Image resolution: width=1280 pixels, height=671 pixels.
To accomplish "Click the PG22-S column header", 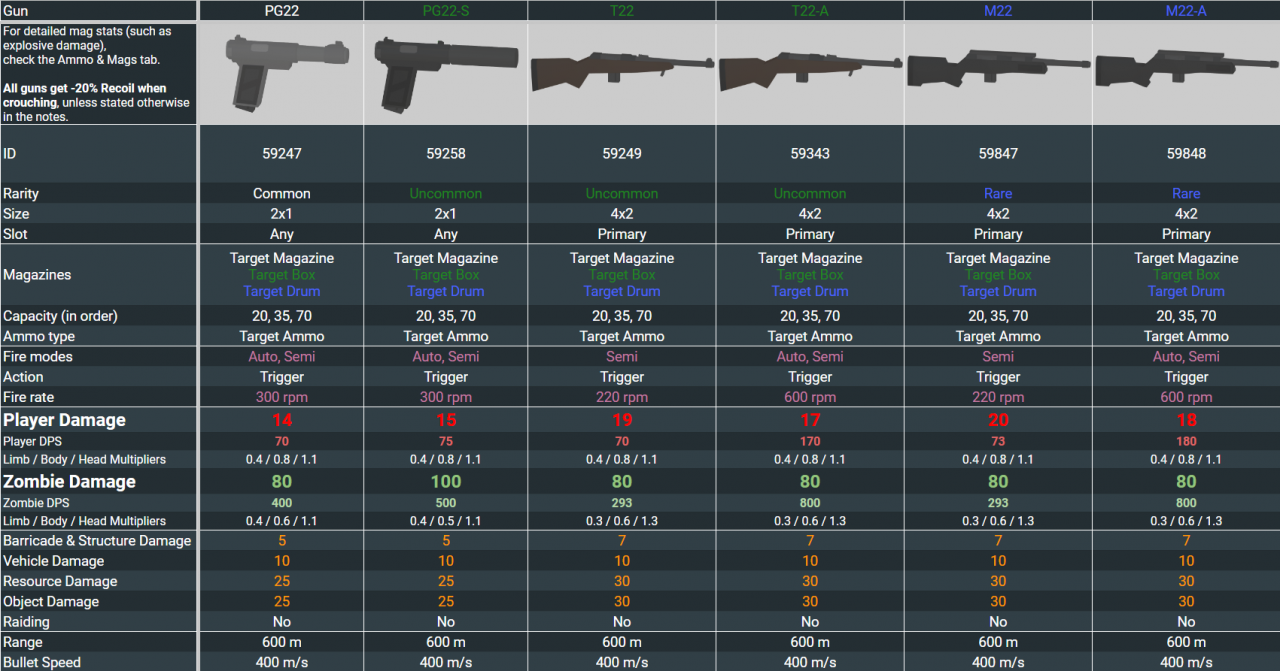I will (x=446, y=11).
